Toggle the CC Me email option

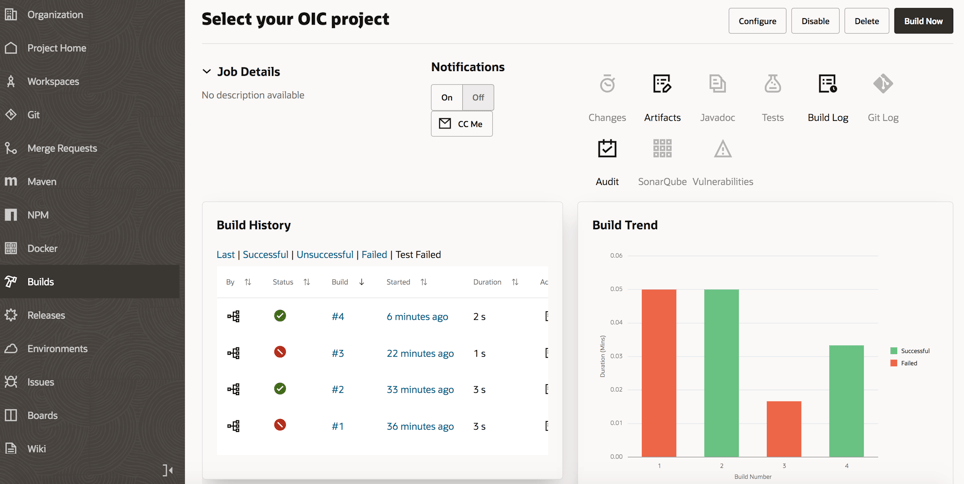tap(461, 124)
